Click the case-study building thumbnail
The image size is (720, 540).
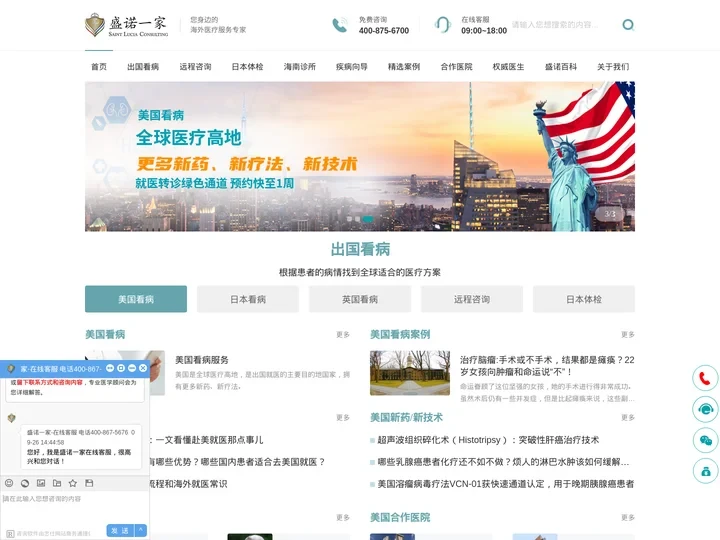[x=410, y=373]
